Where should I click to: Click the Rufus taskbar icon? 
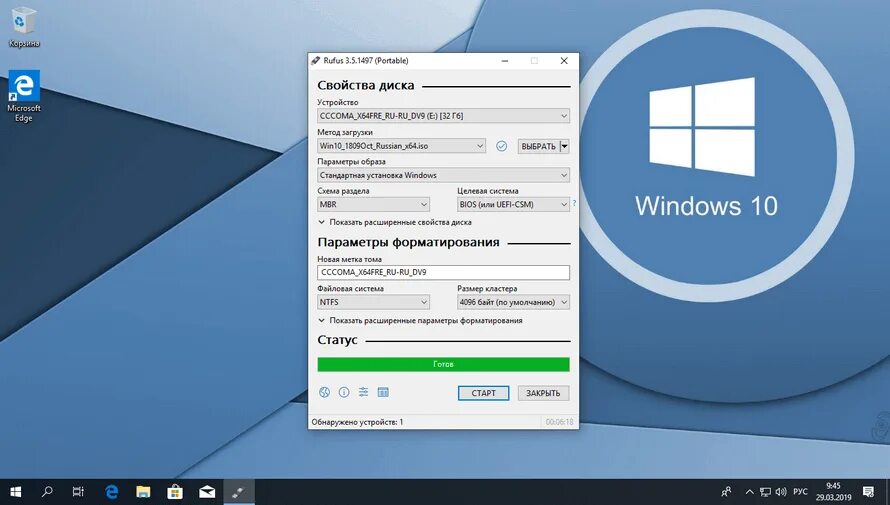pyautogui.click(x=238, y=491)
